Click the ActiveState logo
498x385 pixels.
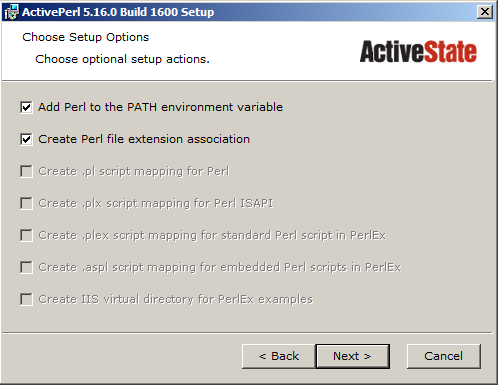coord(418,52)
